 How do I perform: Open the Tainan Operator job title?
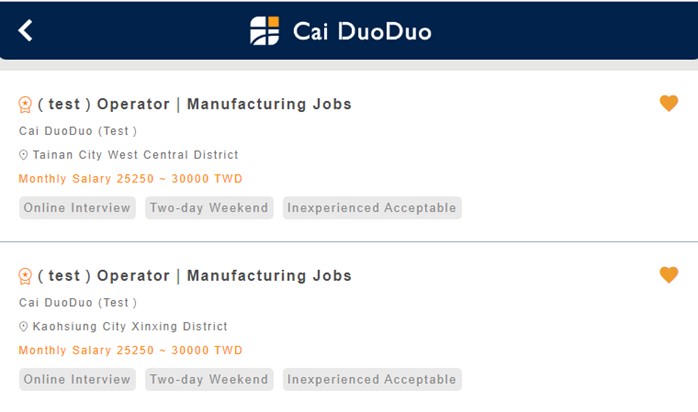(195, 104)
